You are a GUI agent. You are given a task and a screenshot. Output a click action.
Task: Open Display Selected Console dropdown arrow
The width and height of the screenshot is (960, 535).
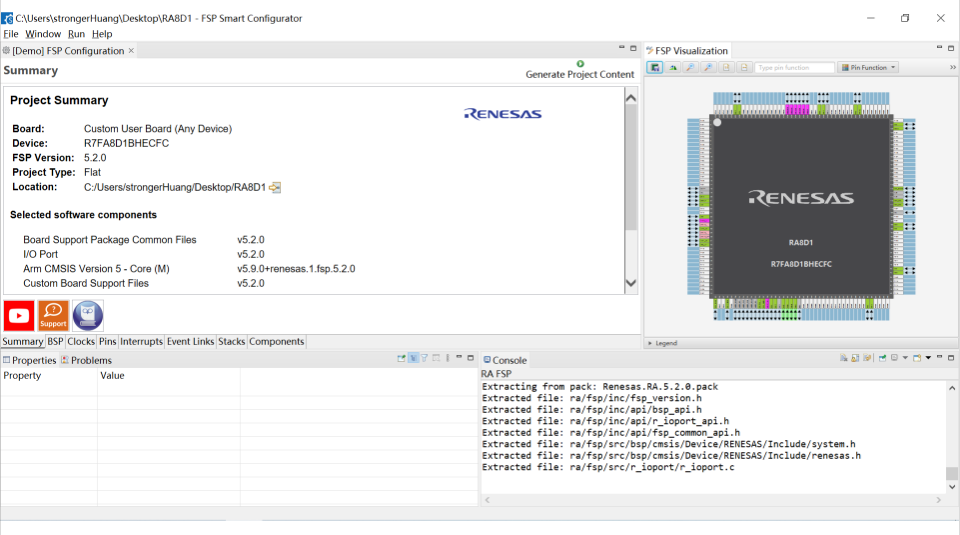pyautogui.click(x=906, y=357)
